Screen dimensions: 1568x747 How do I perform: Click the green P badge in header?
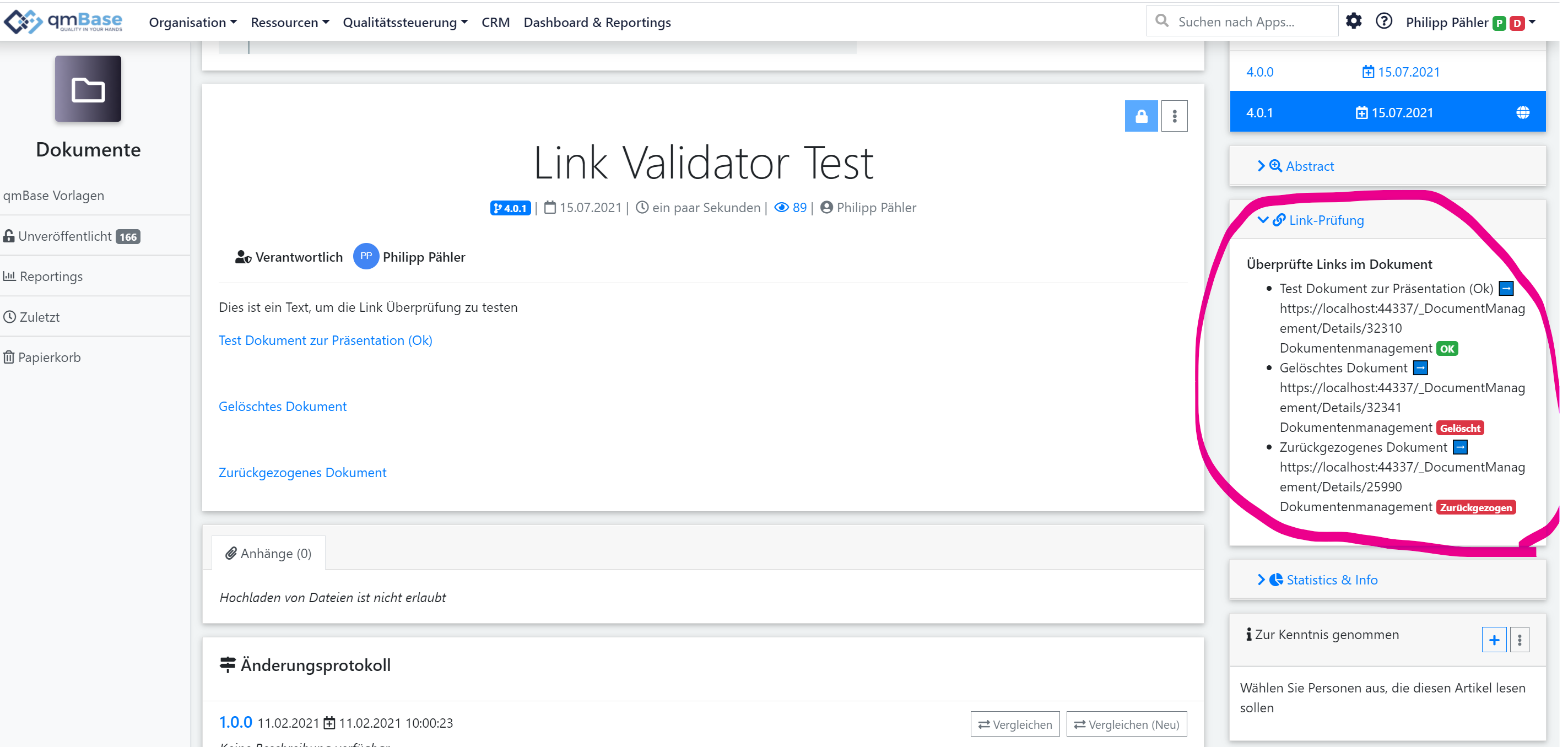pyautogui.click(x=1499, y=23)
